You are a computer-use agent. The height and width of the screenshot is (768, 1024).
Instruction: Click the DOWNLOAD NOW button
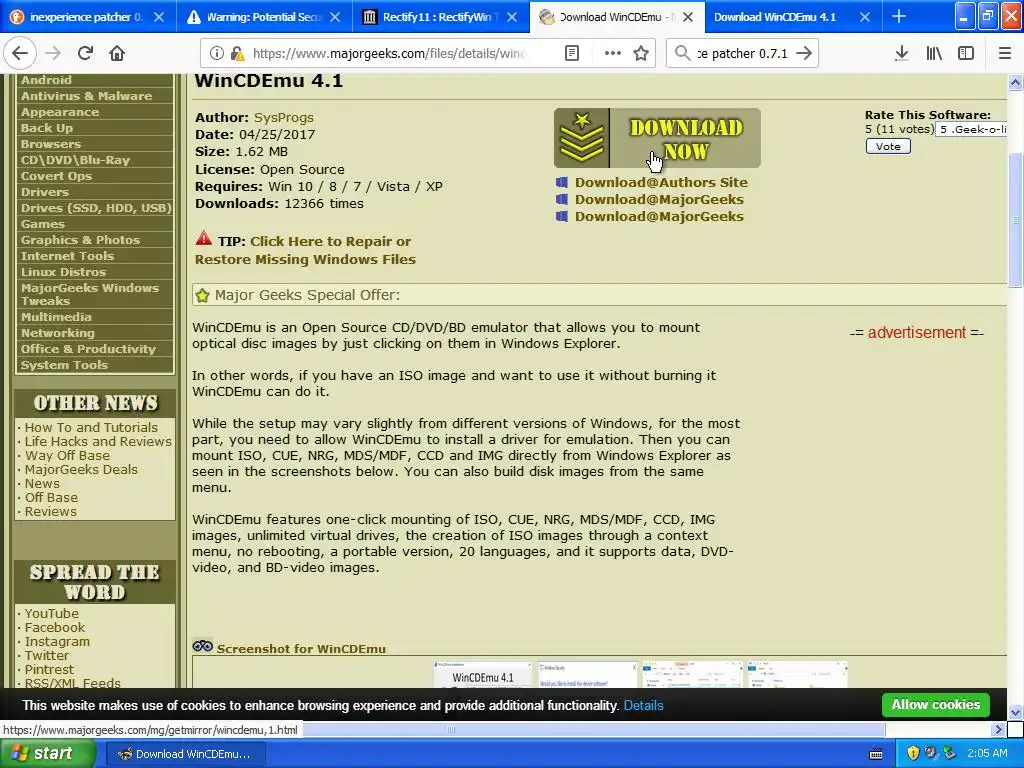pos(658,138)
